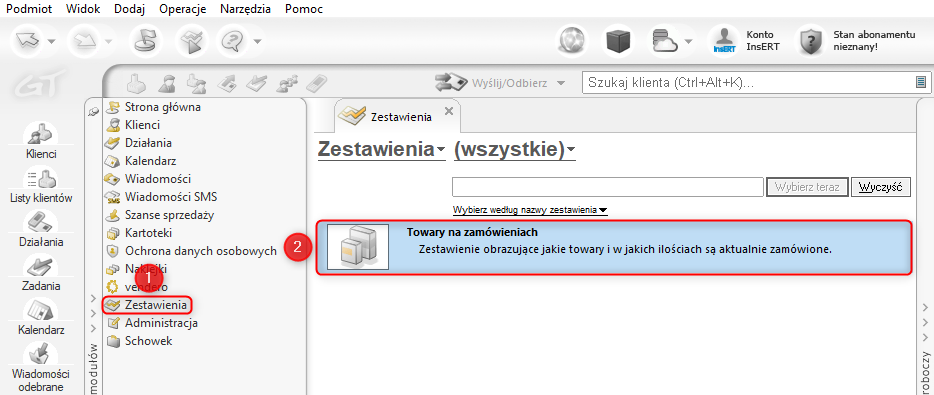
Task: Click the Wyślij/Odbierz send-receive icon
Action: point(450,83)
